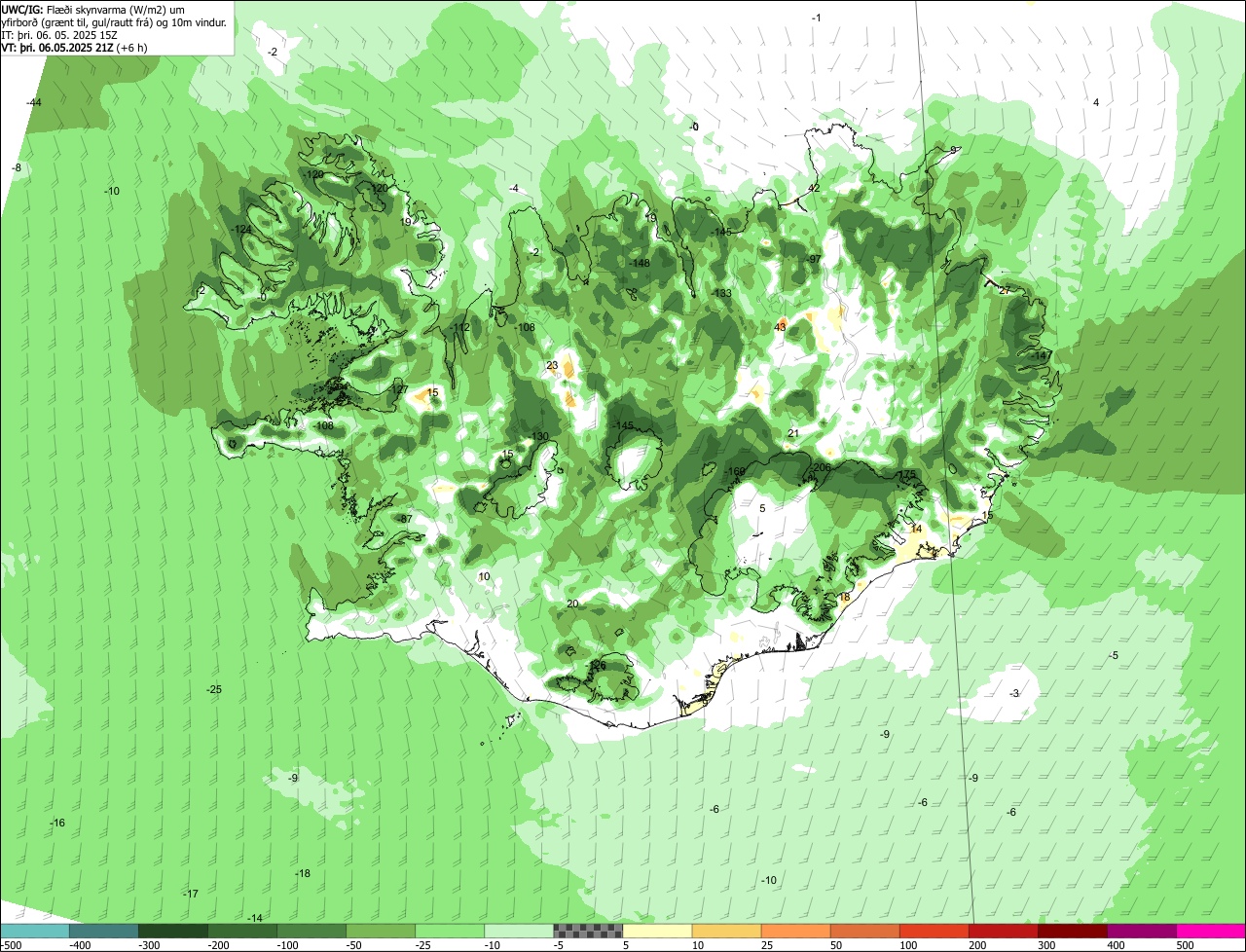
Task: Click the -87 value in southwest Iceland
Action: [x=405, y=519]
